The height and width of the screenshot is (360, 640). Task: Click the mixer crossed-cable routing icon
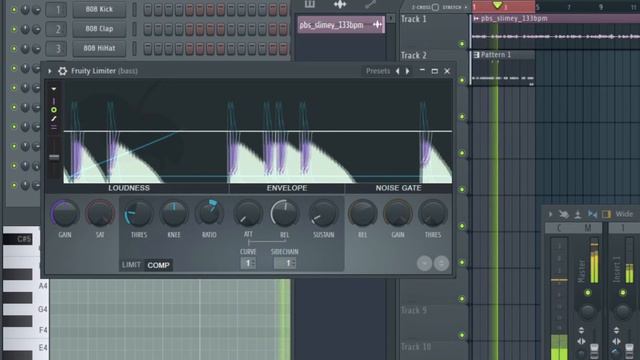pyautogui.click(x=564, y=214)
